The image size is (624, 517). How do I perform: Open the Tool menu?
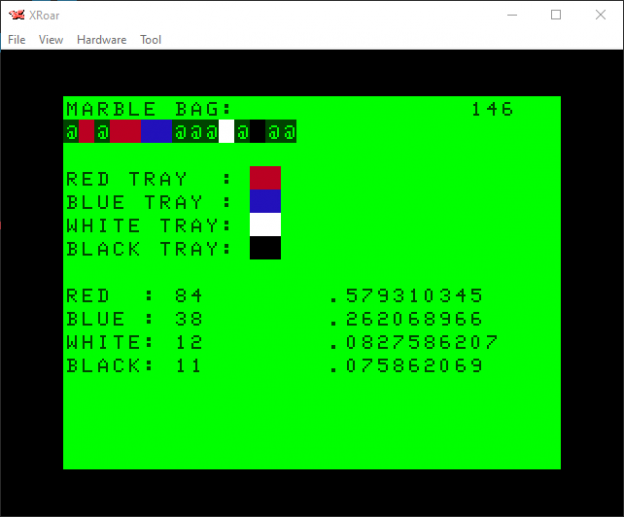click(151, 40)
